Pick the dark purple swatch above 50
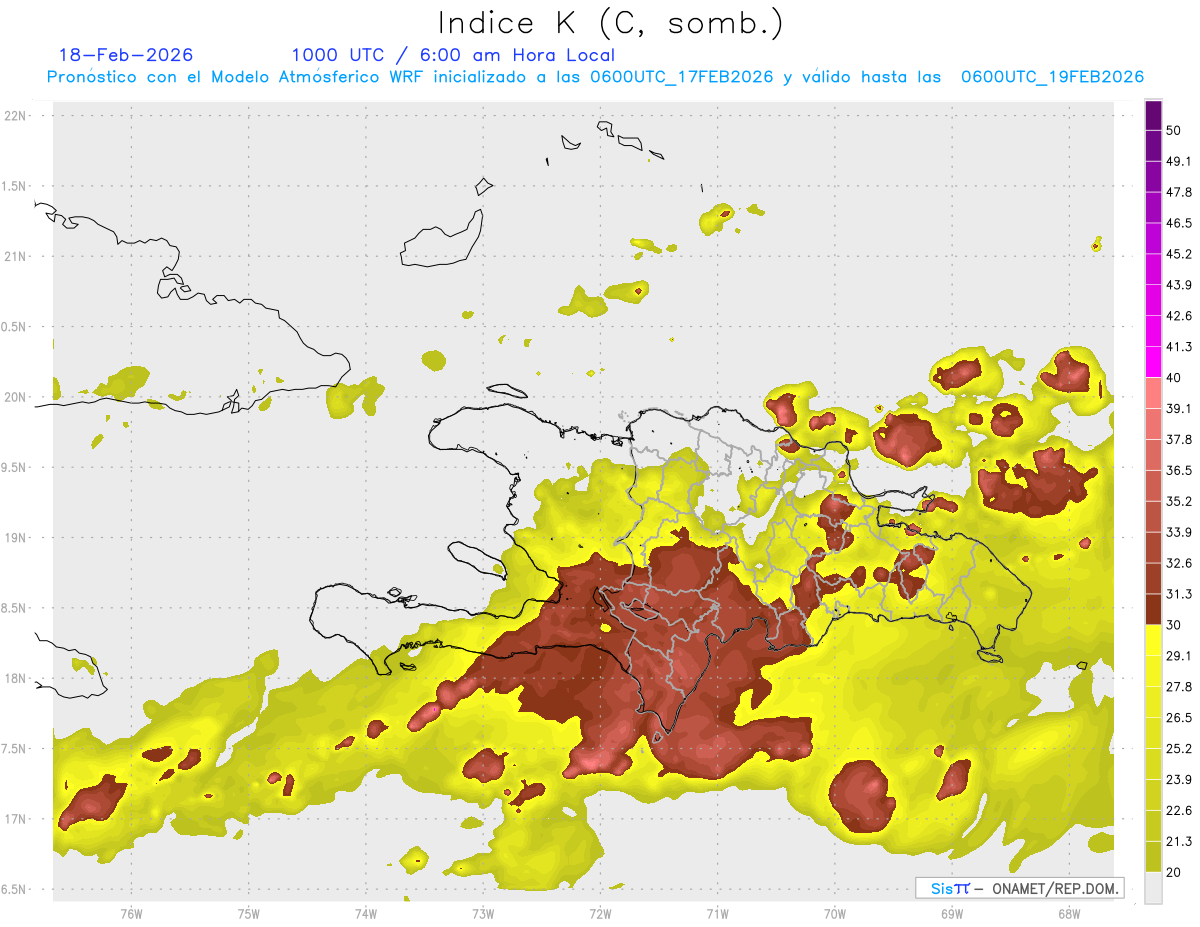Screen dimensions: 1200x927 1153,115
